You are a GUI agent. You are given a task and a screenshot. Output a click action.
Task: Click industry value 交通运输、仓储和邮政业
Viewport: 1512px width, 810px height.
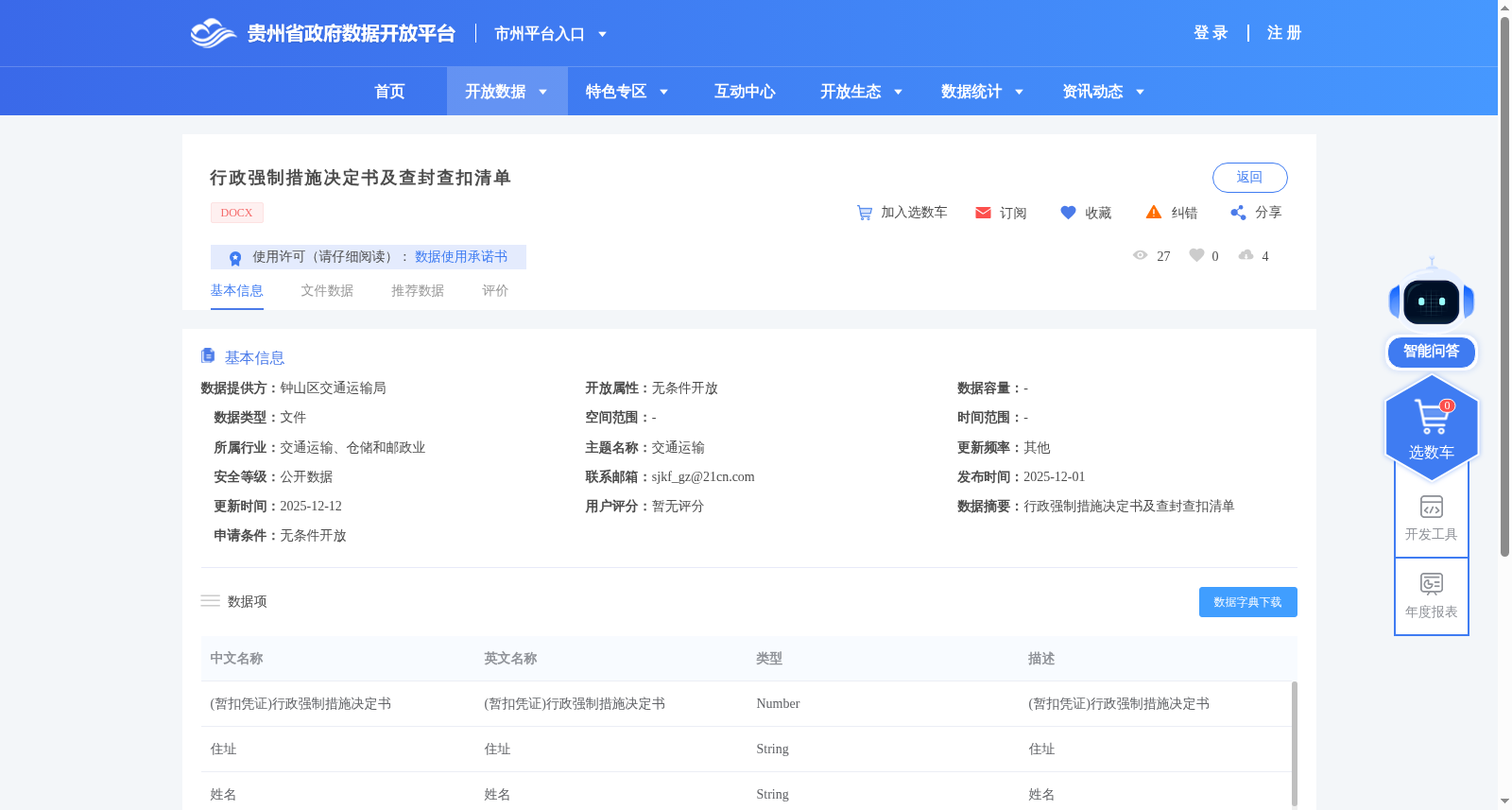(x=352, y=448)
